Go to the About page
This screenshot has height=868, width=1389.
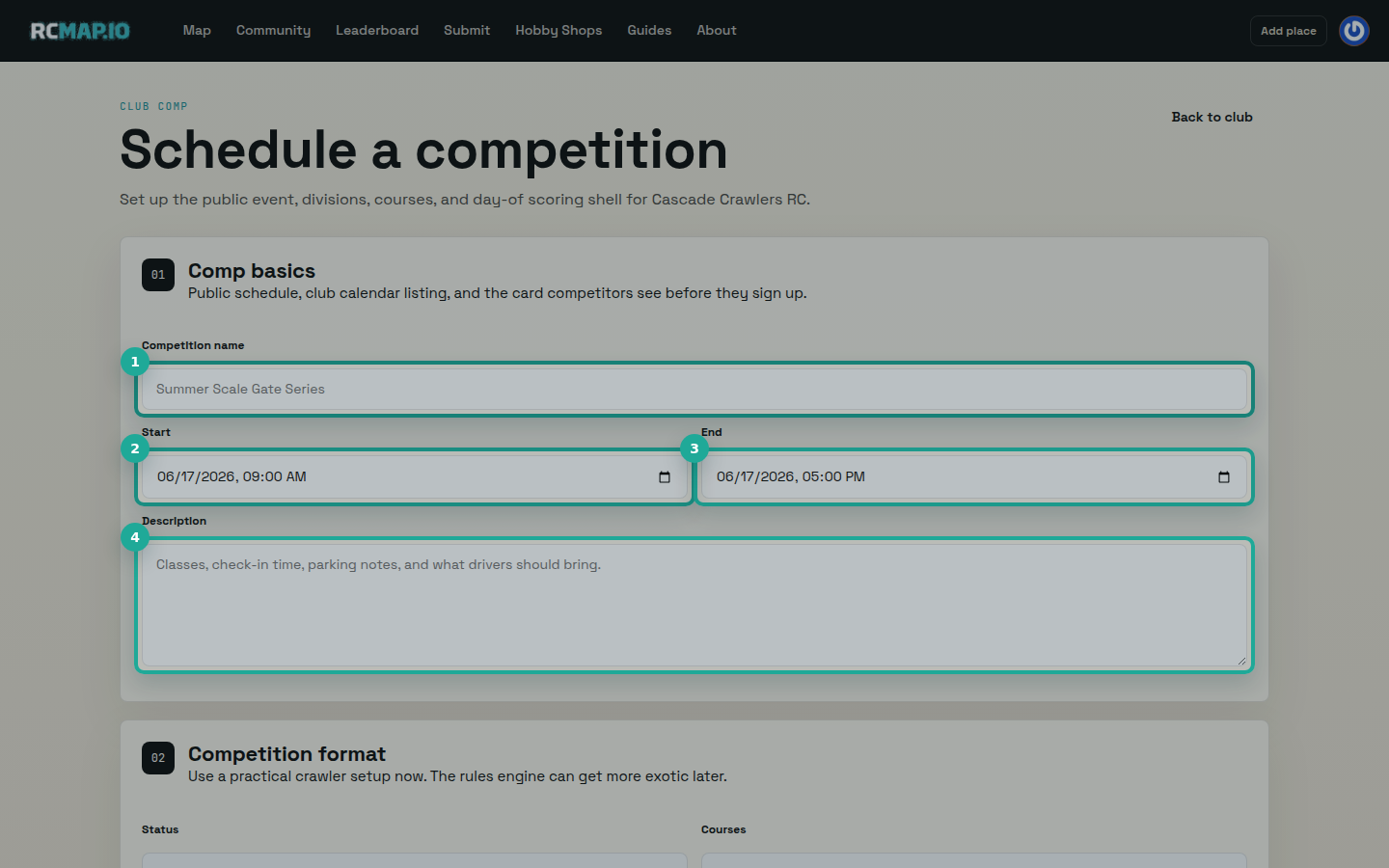click(717, 31)
